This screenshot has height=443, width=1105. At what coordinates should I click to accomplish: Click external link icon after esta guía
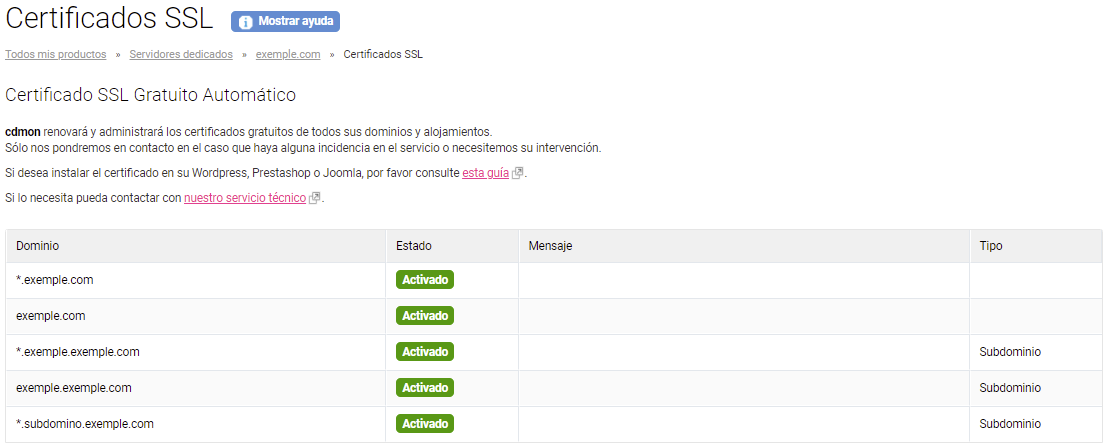517,173
